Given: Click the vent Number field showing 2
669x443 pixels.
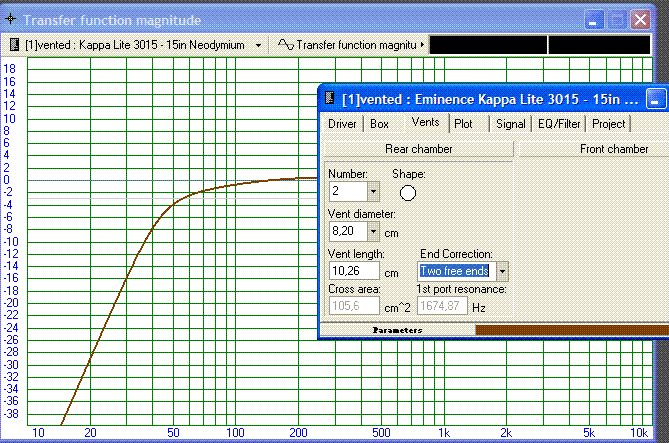Looking at the screenshot, I should coord(348,191).
